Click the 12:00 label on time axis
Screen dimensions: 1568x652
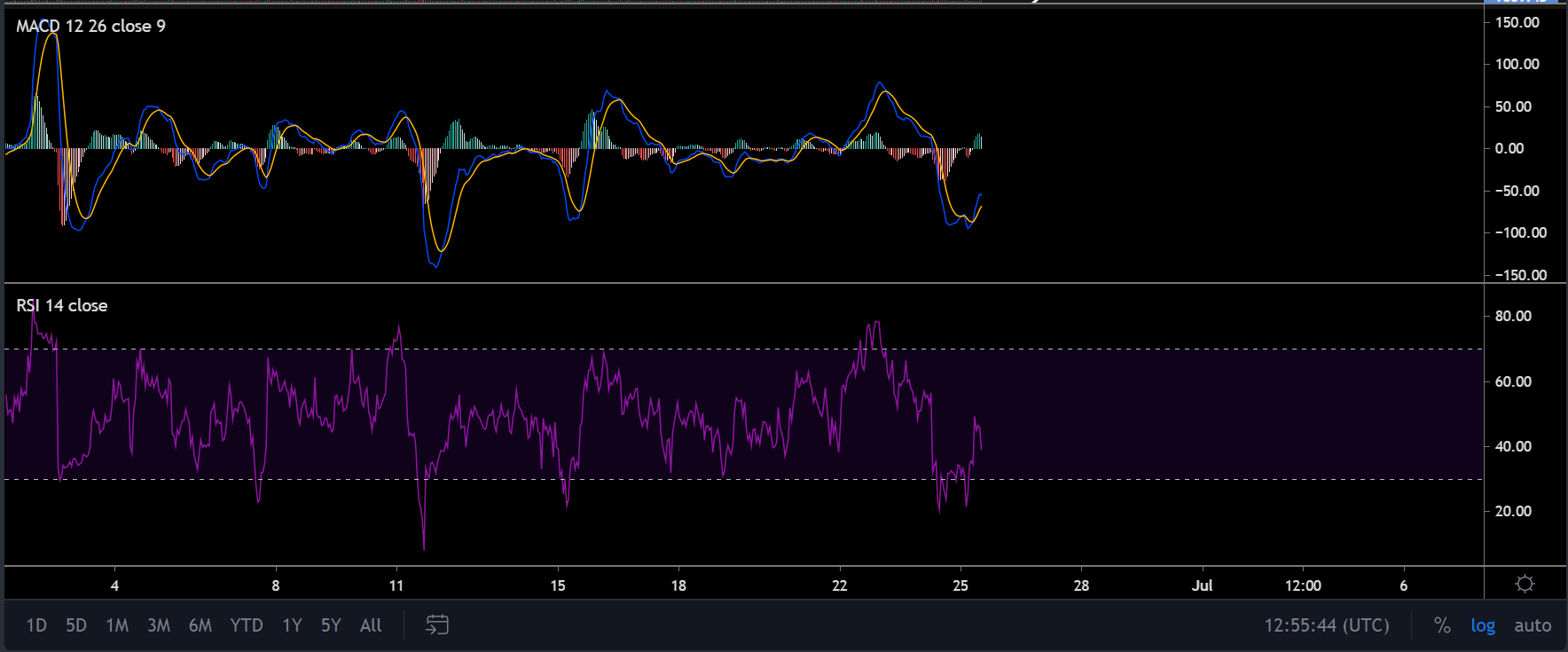1303,585
